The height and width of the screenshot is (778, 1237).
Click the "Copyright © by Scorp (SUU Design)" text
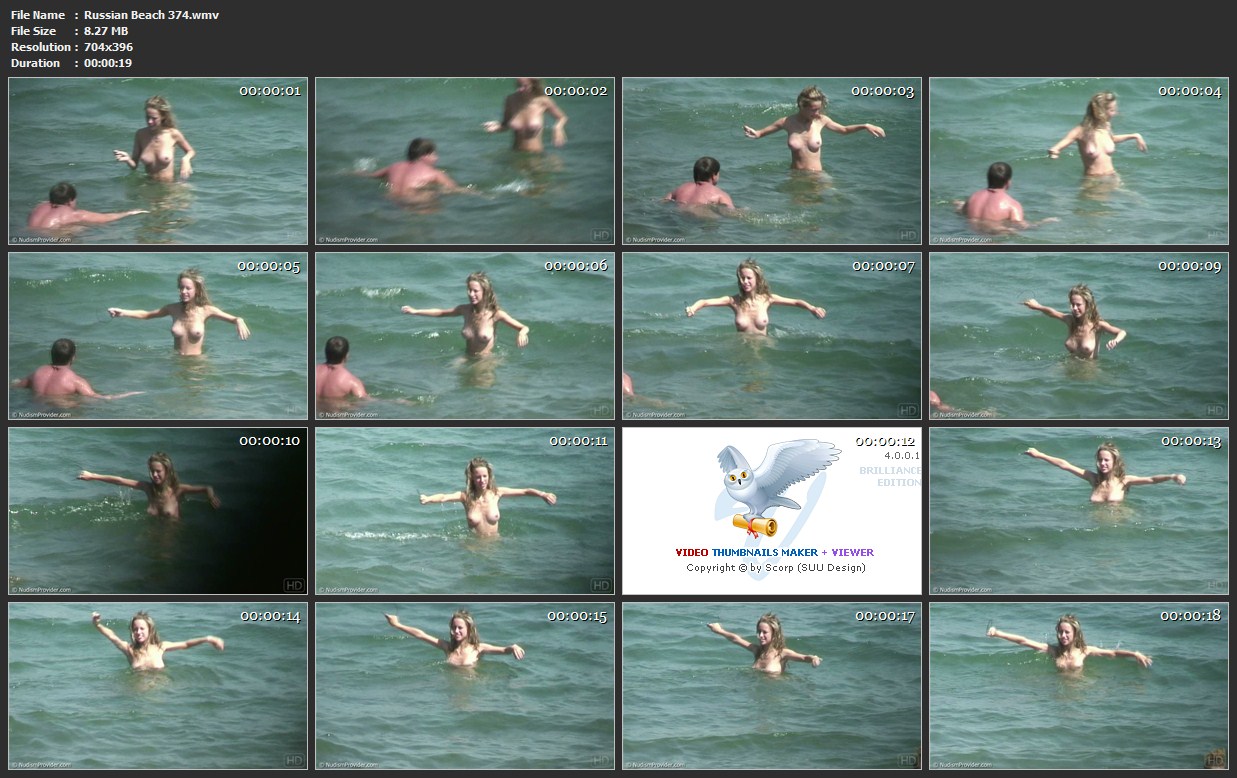click(775, 568)
